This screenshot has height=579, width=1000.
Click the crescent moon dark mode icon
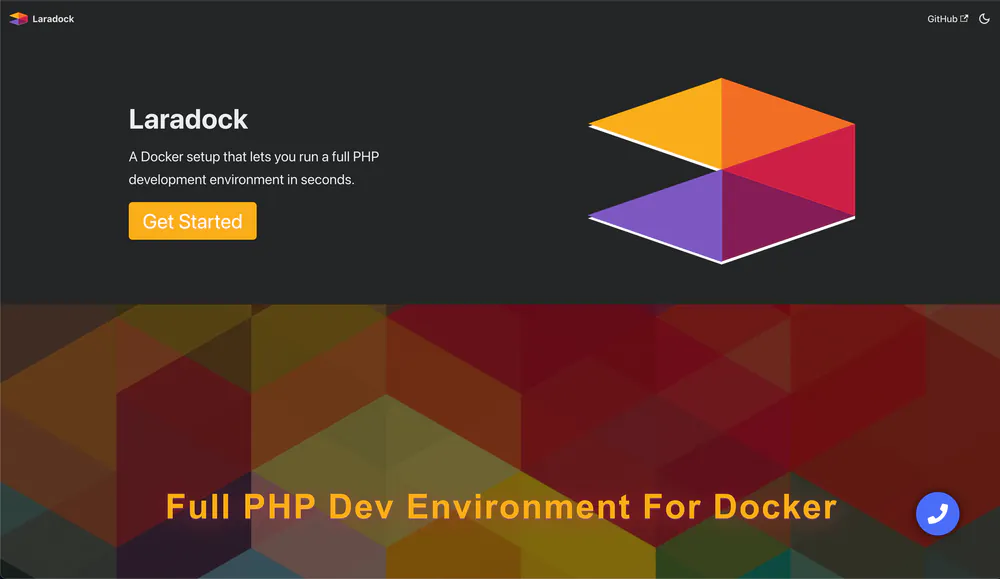pos(984,18)
